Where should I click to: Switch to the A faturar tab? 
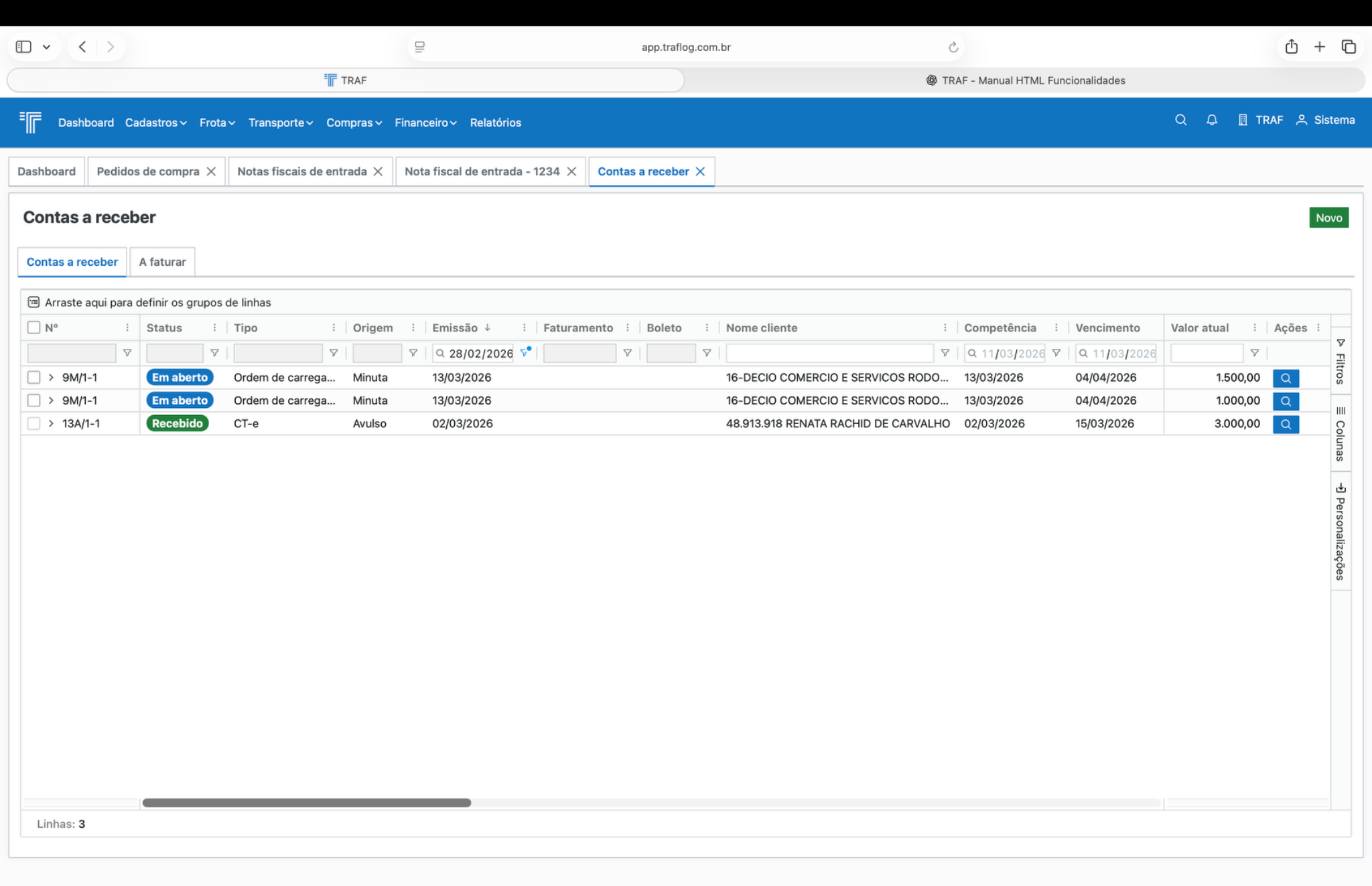pos(162,262)
